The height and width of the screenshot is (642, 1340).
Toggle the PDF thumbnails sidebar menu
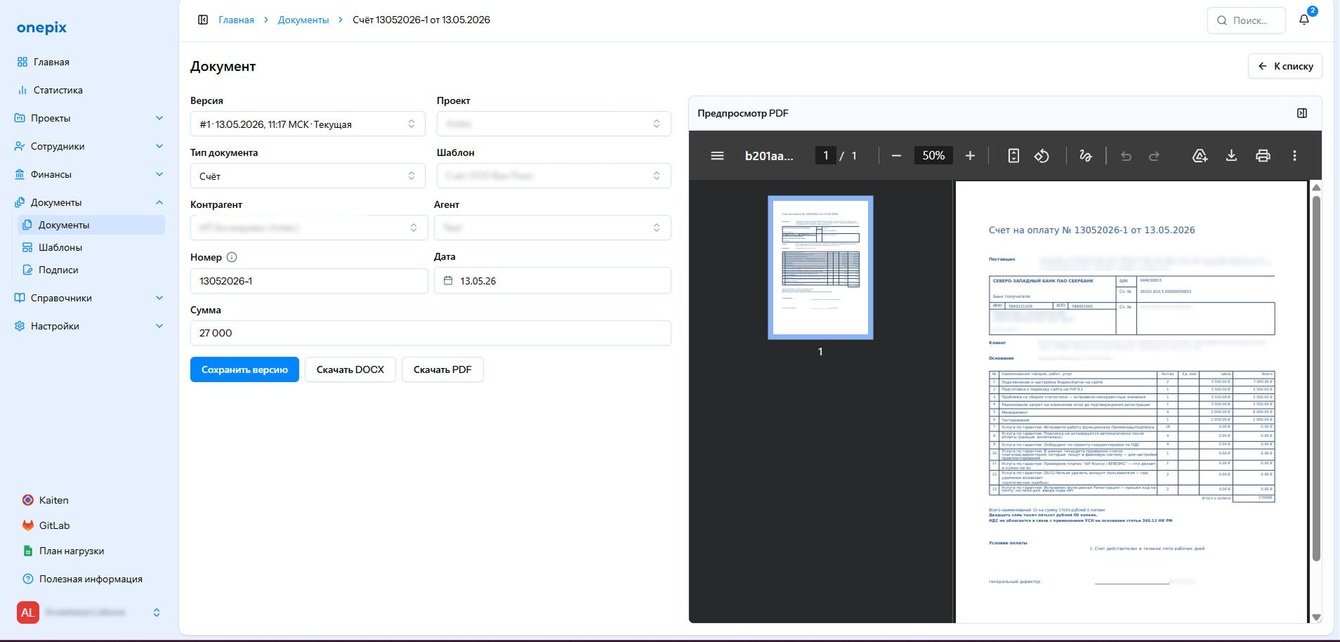coord(717,156)
